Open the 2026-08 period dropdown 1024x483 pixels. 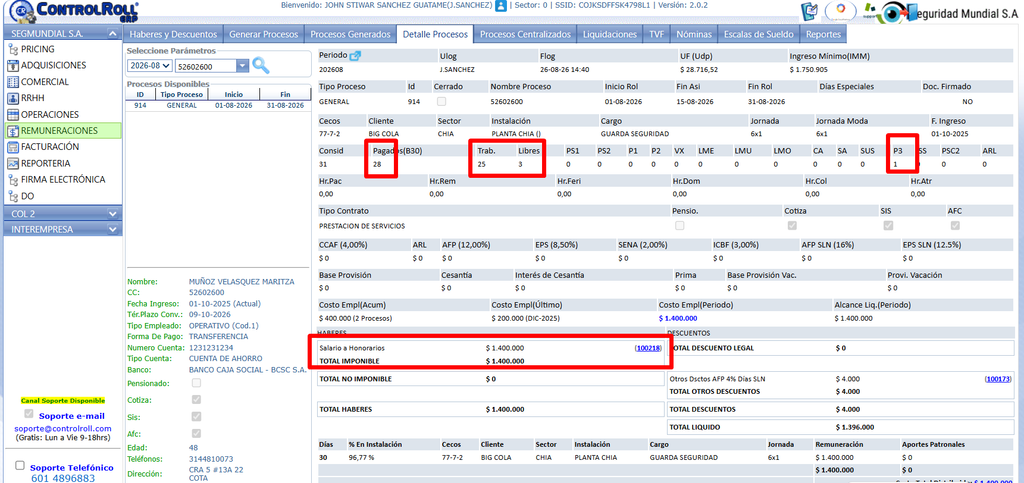150,66
